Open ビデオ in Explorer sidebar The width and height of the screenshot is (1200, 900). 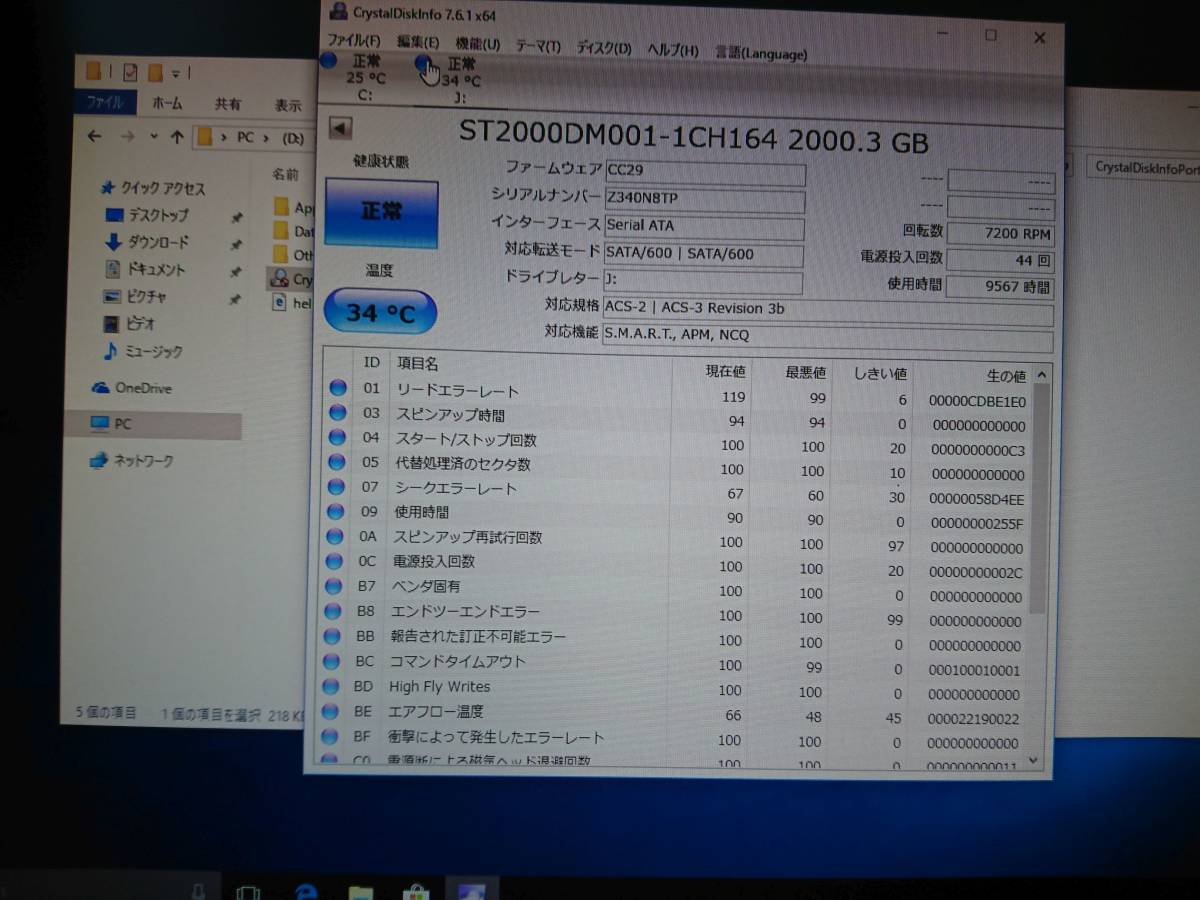point(129,323)
